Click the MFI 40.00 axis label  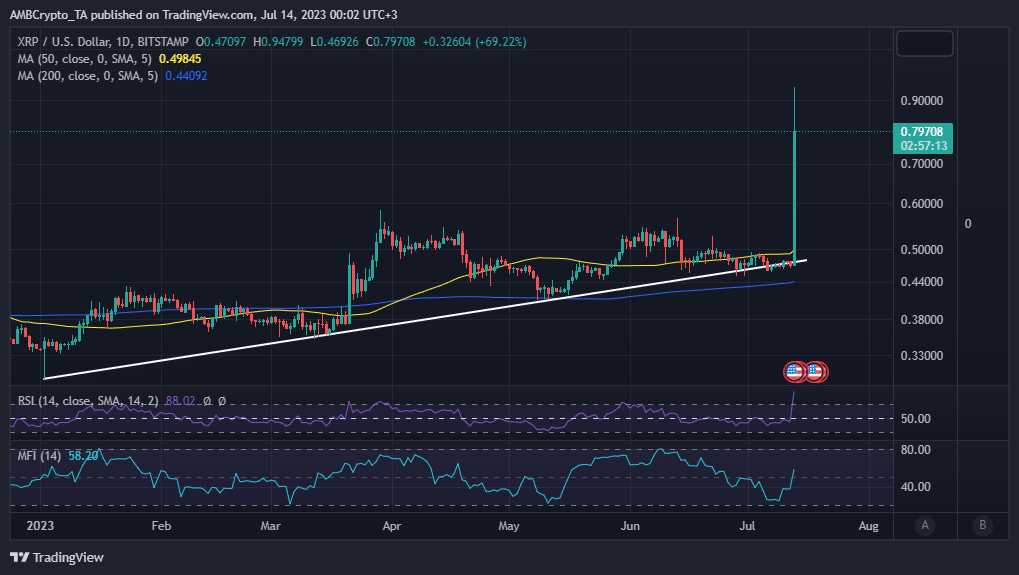point(916,487)
